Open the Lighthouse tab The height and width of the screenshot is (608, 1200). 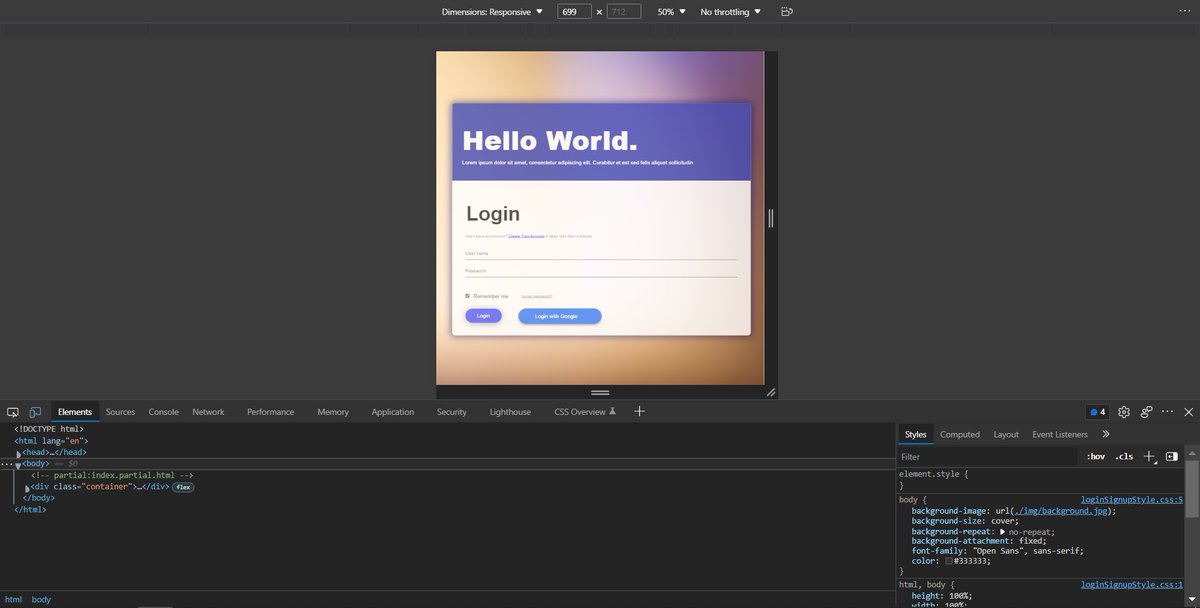510,412
